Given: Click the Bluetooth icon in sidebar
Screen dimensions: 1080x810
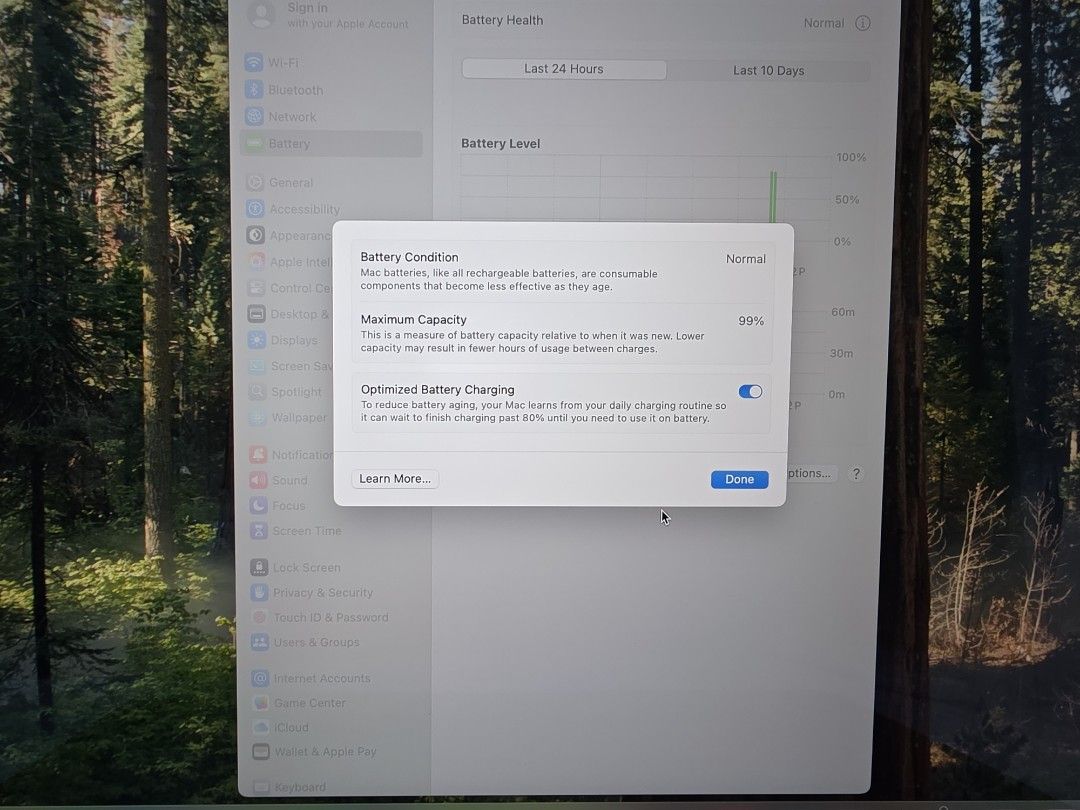Looking at the screenshot, I should (253, 90).
